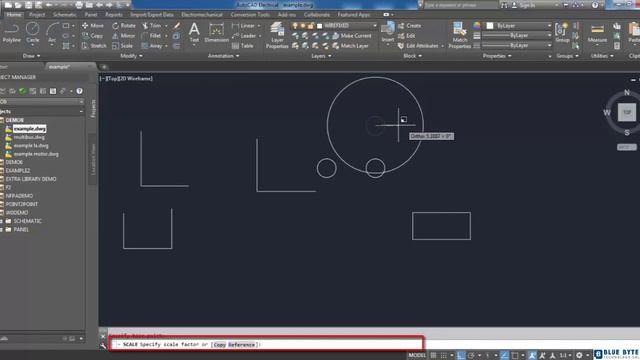Activate the Stretch tool

94,46
